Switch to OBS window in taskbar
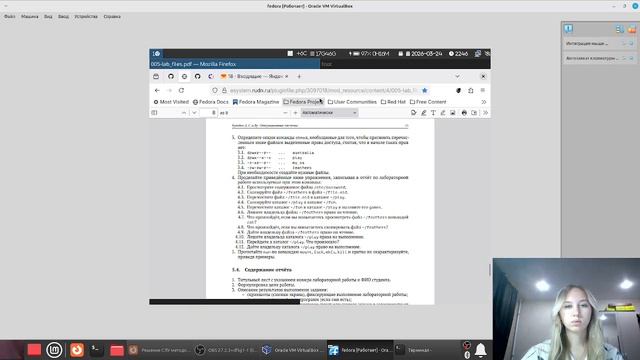 226,350
